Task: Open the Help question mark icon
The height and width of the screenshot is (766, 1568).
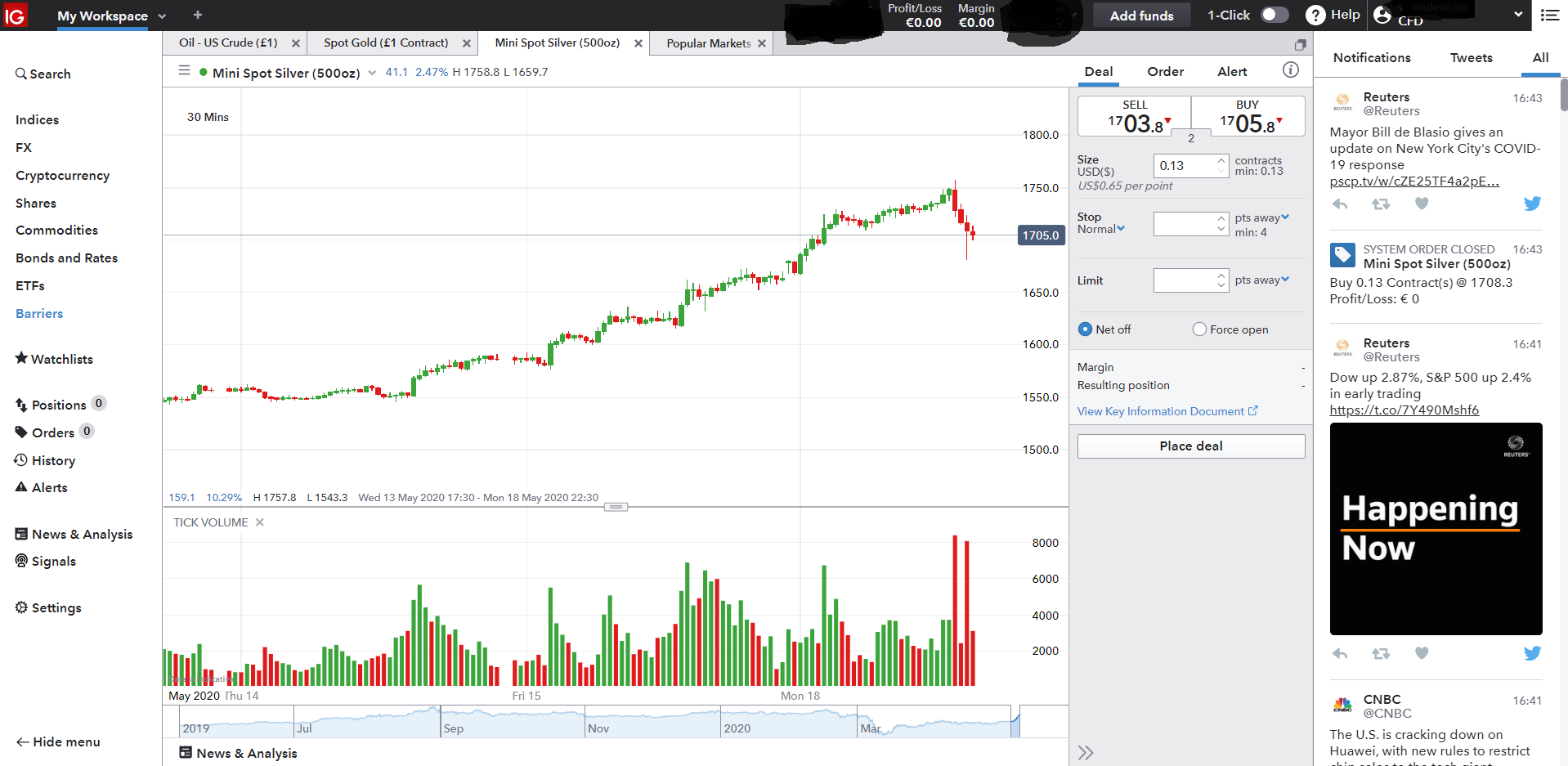Action: pos(1315,15)
